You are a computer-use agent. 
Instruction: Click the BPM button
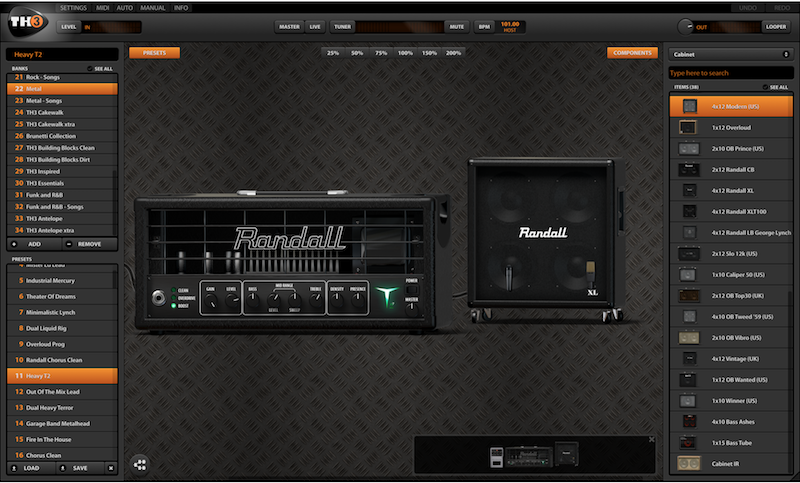point(484,27)
